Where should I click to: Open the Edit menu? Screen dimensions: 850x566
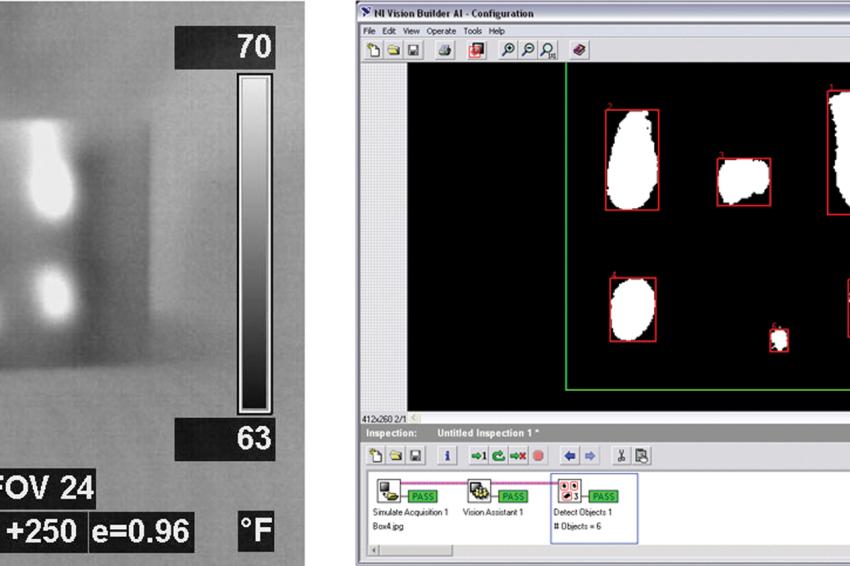point(389,31)
